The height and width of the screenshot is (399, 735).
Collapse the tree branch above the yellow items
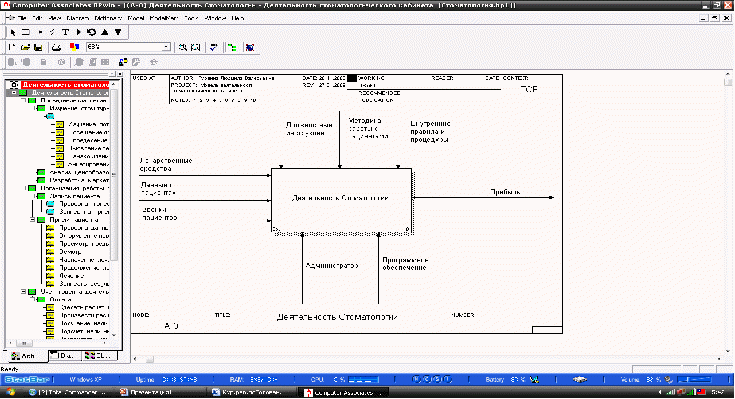click(33, 219)
